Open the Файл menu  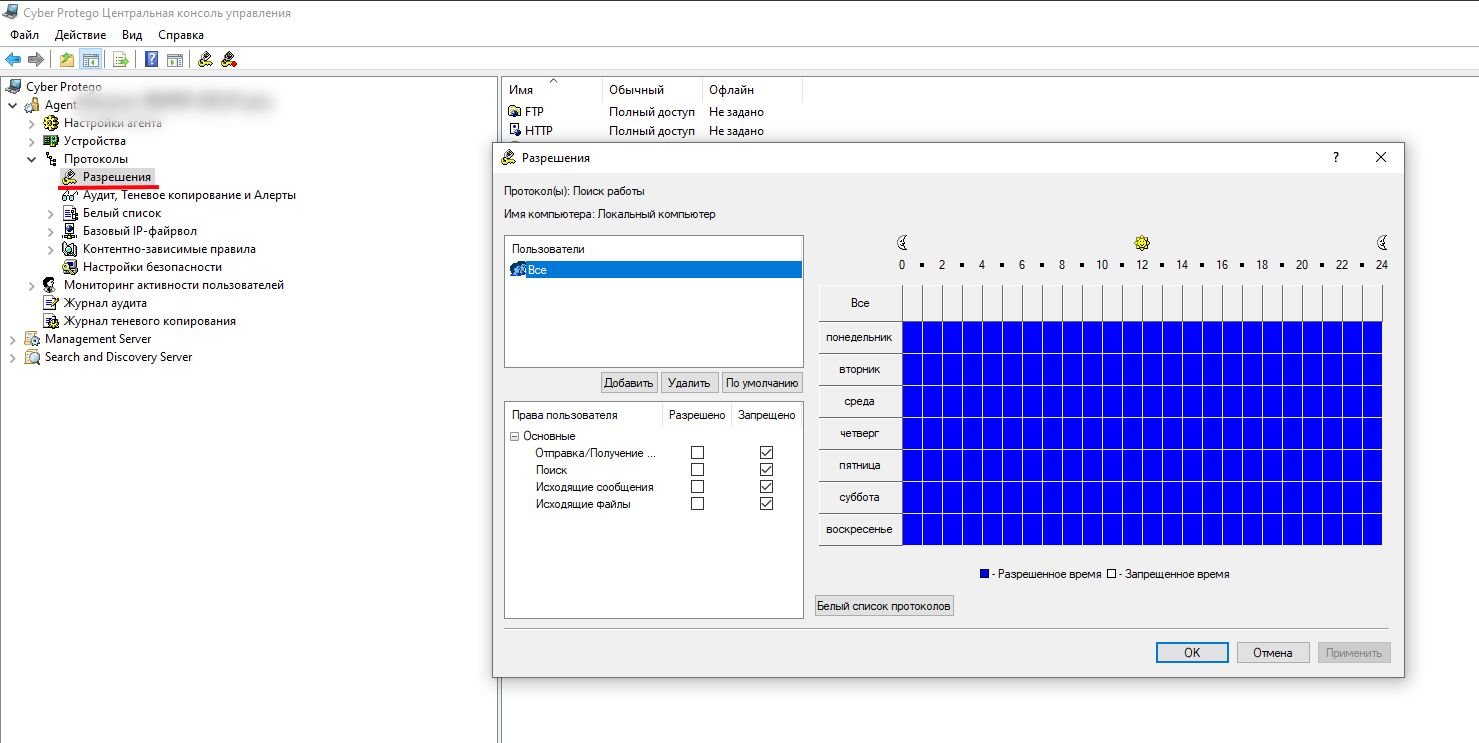(24, 35)
